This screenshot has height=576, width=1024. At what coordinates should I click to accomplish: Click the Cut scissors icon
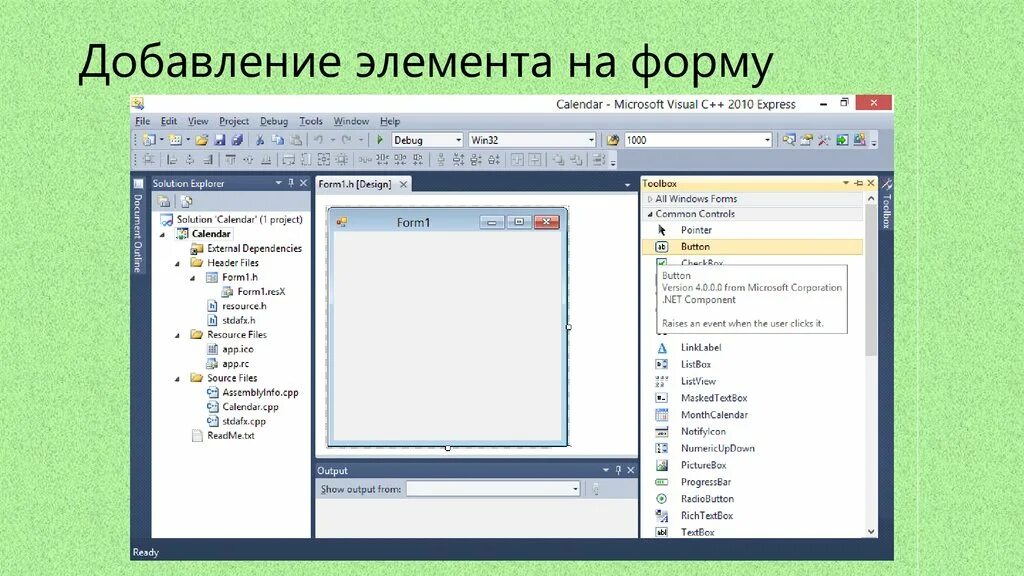pyautogui.click(x=259, y=140)
